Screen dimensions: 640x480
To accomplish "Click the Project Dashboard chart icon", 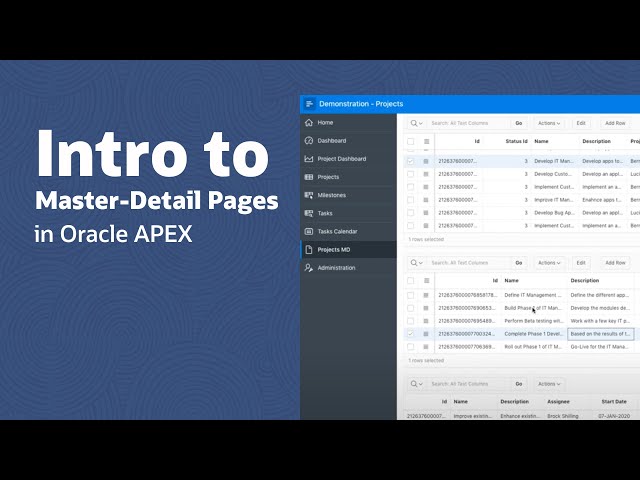I will (x=309, y=159).
